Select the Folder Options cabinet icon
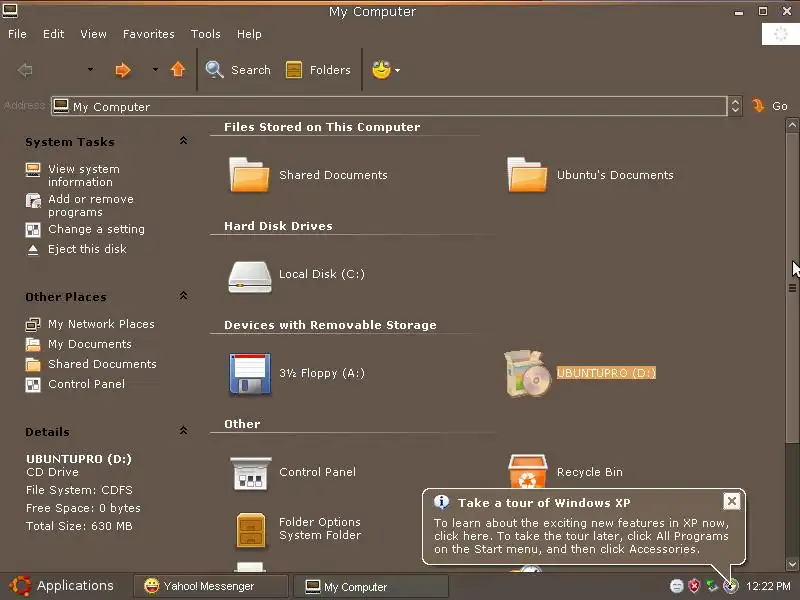 [251, 530]
